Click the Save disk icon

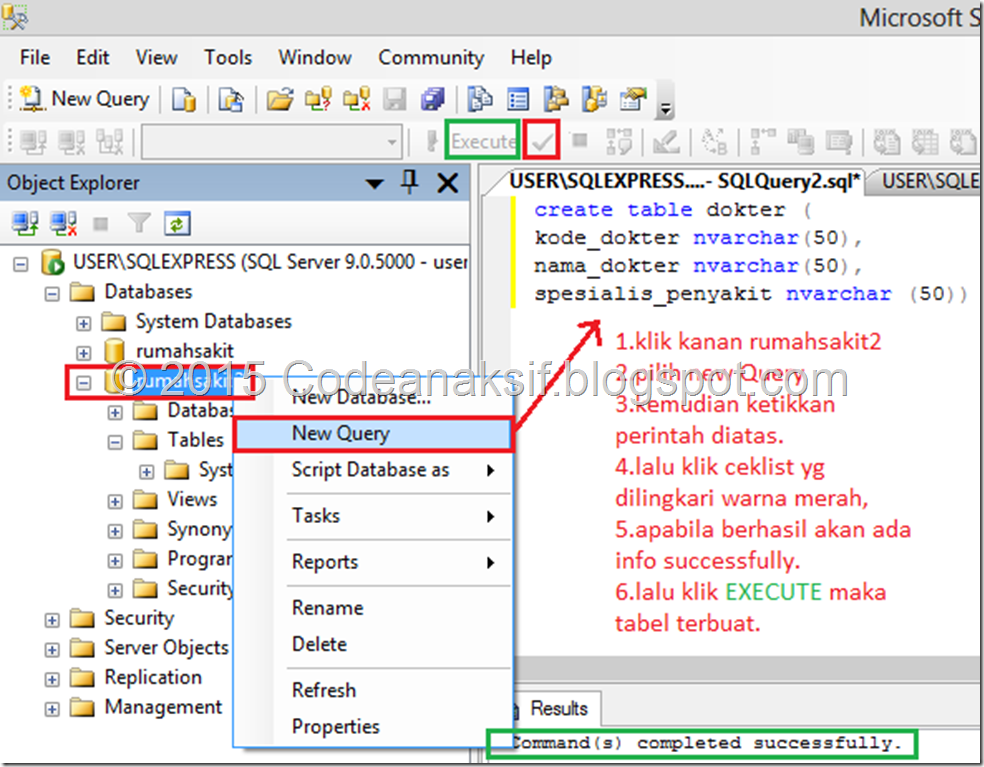tap(395, 99)
